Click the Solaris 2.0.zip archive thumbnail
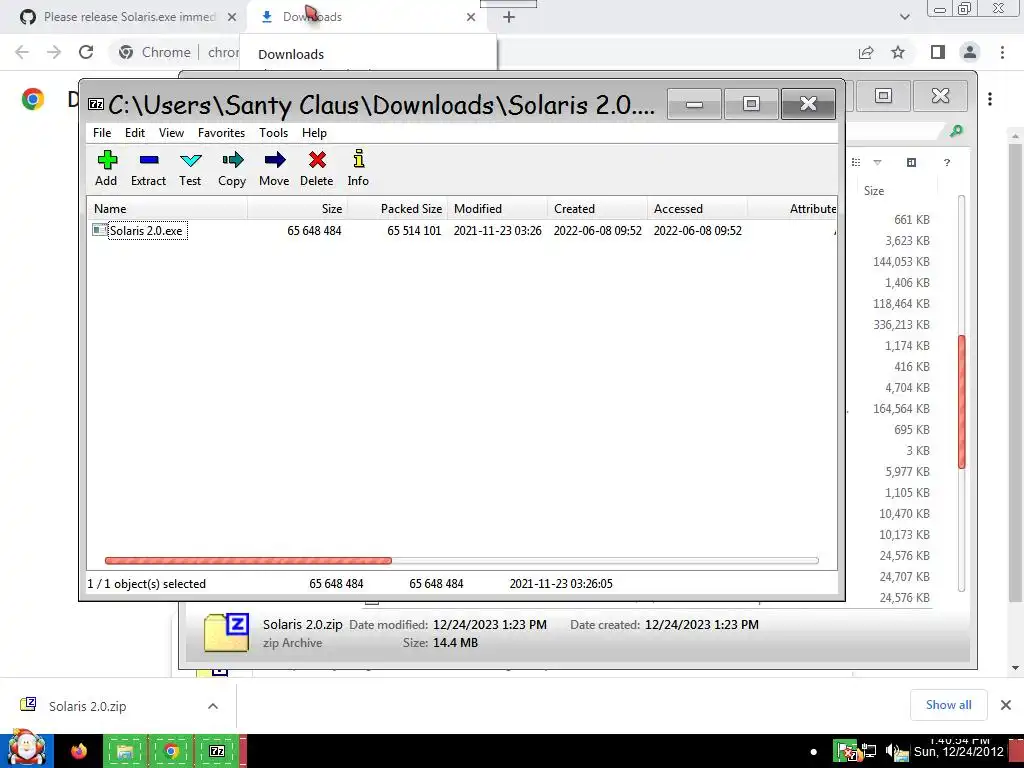 [226, 632]
